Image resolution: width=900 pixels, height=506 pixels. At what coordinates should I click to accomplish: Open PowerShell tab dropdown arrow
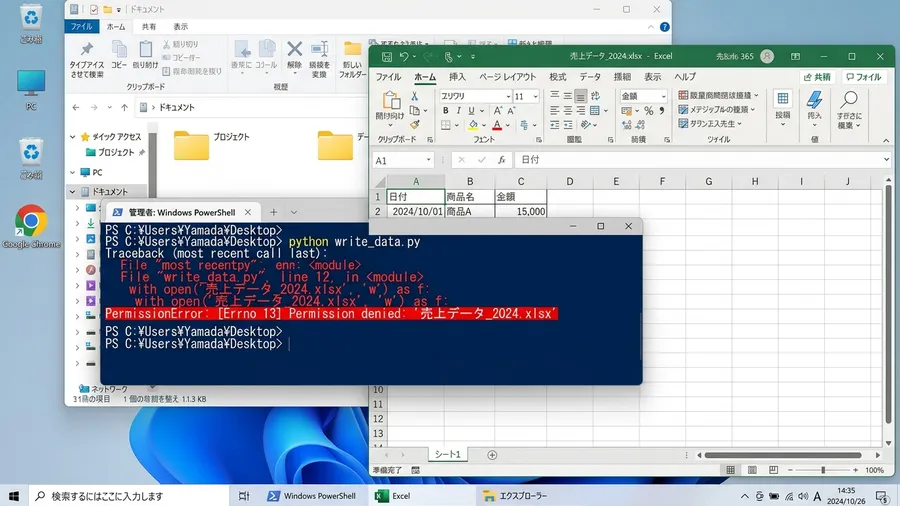294,212
